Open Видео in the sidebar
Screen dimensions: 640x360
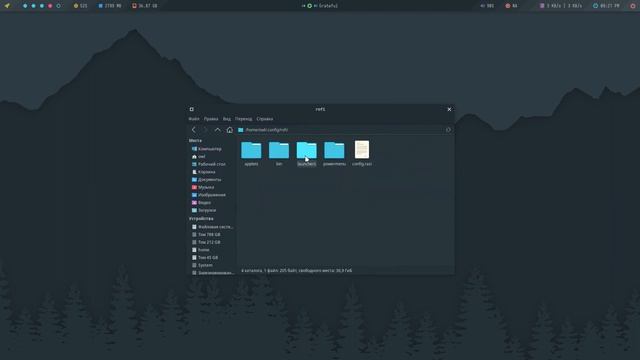(x=201, y=202)
